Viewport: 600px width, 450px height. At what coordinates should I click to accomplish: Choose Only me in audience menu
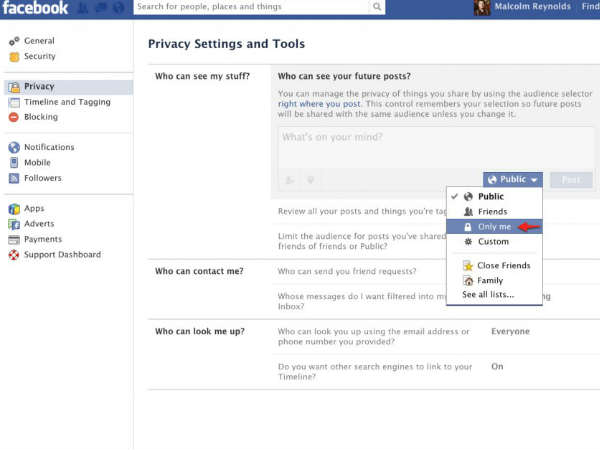pos(494,227)
